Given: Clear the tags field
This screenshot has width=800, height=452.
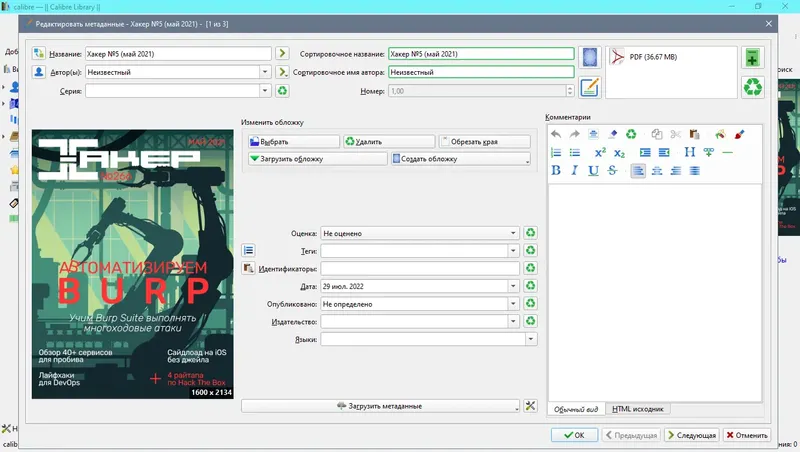Looking at the screenshot, I should click(x=531, y=250).
